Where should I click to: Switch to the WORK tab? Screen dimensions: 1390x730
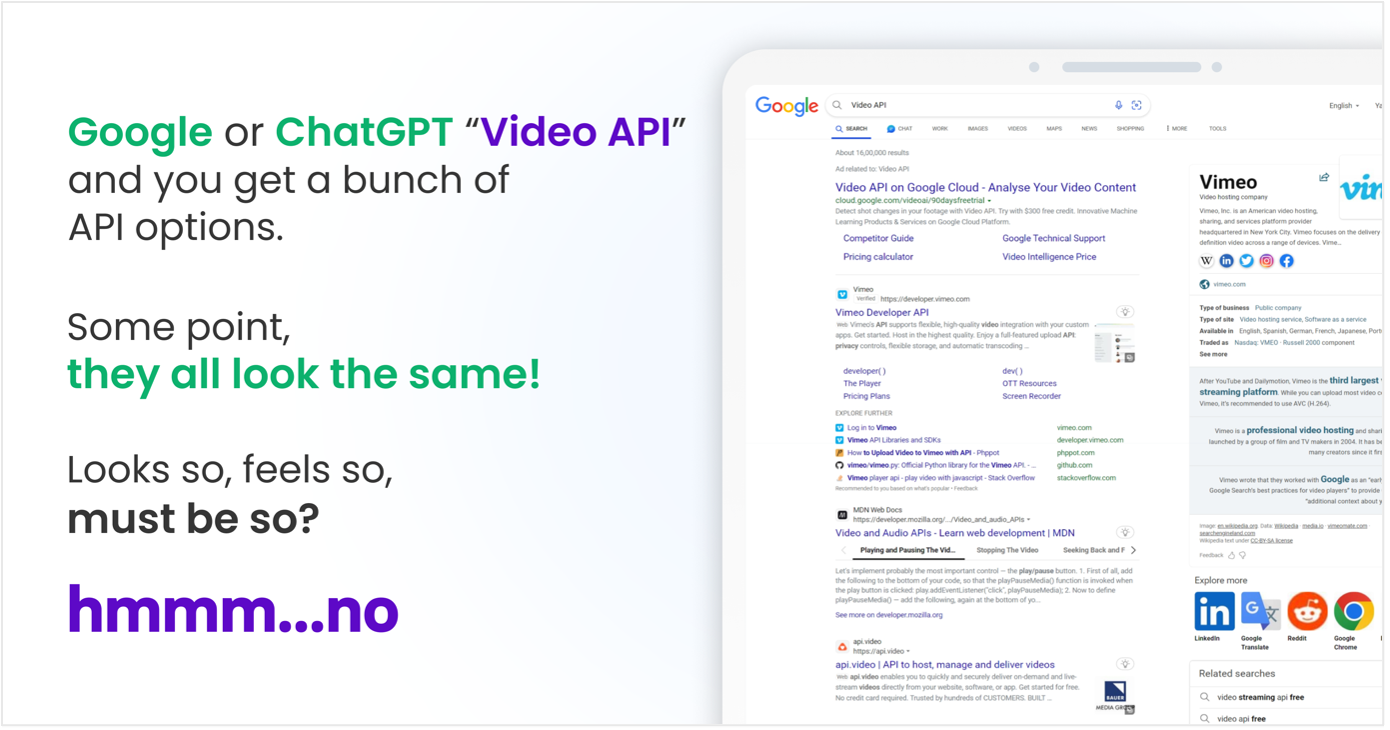click(939, 128)
